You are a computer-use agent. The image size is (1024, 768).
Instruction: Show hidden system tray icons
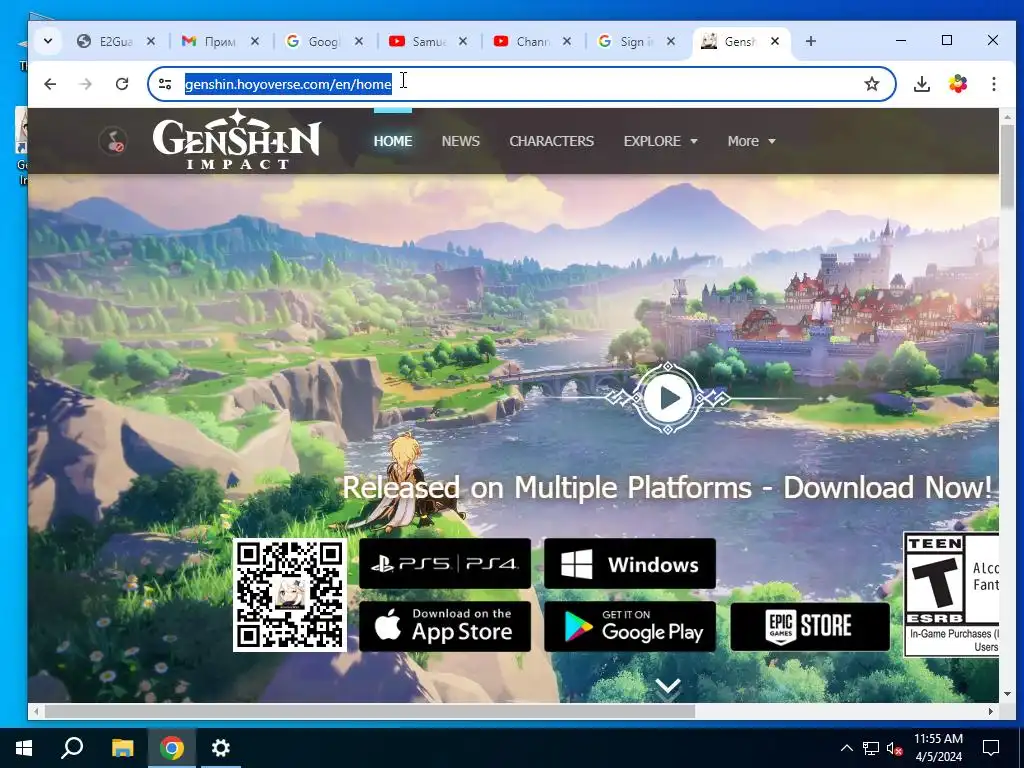point(846,748)
